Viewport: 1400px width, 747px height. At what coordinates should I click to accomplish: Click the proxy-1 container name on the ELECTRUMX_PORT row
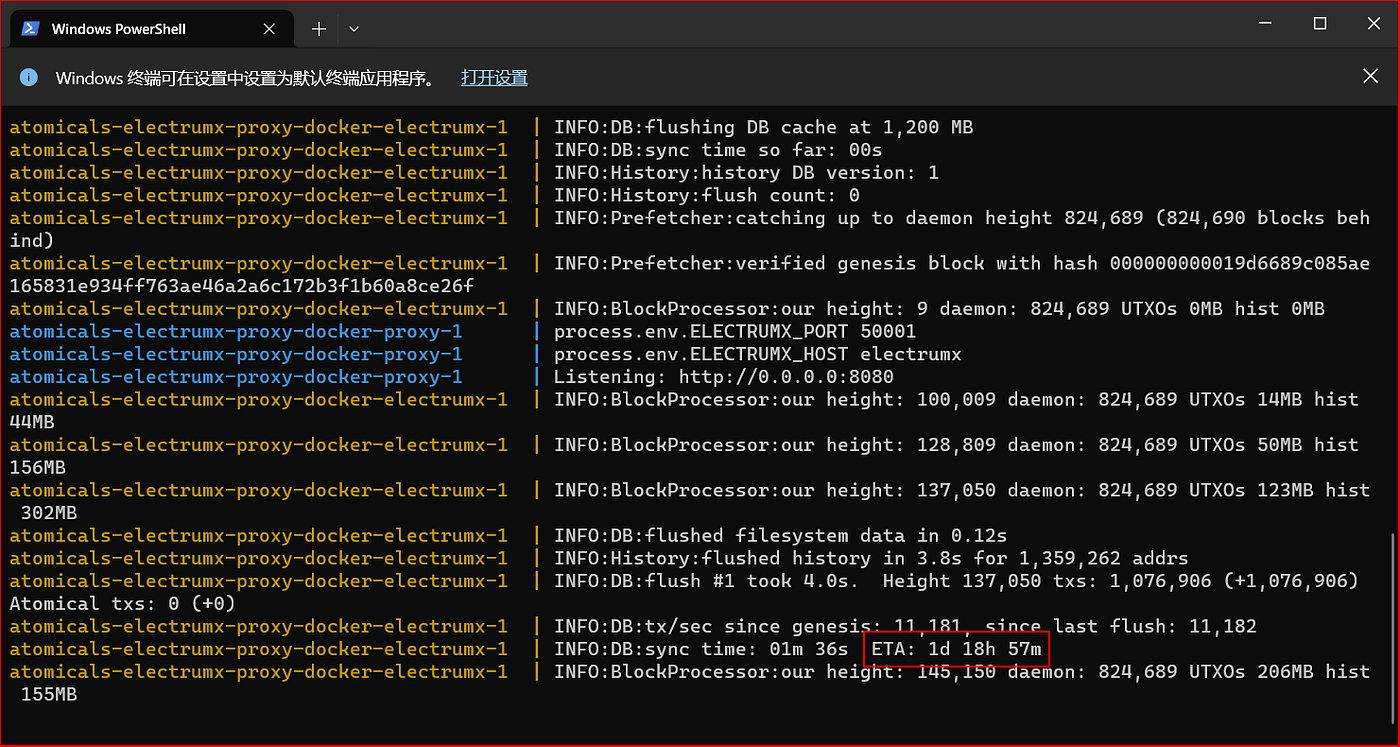point(236,331)
